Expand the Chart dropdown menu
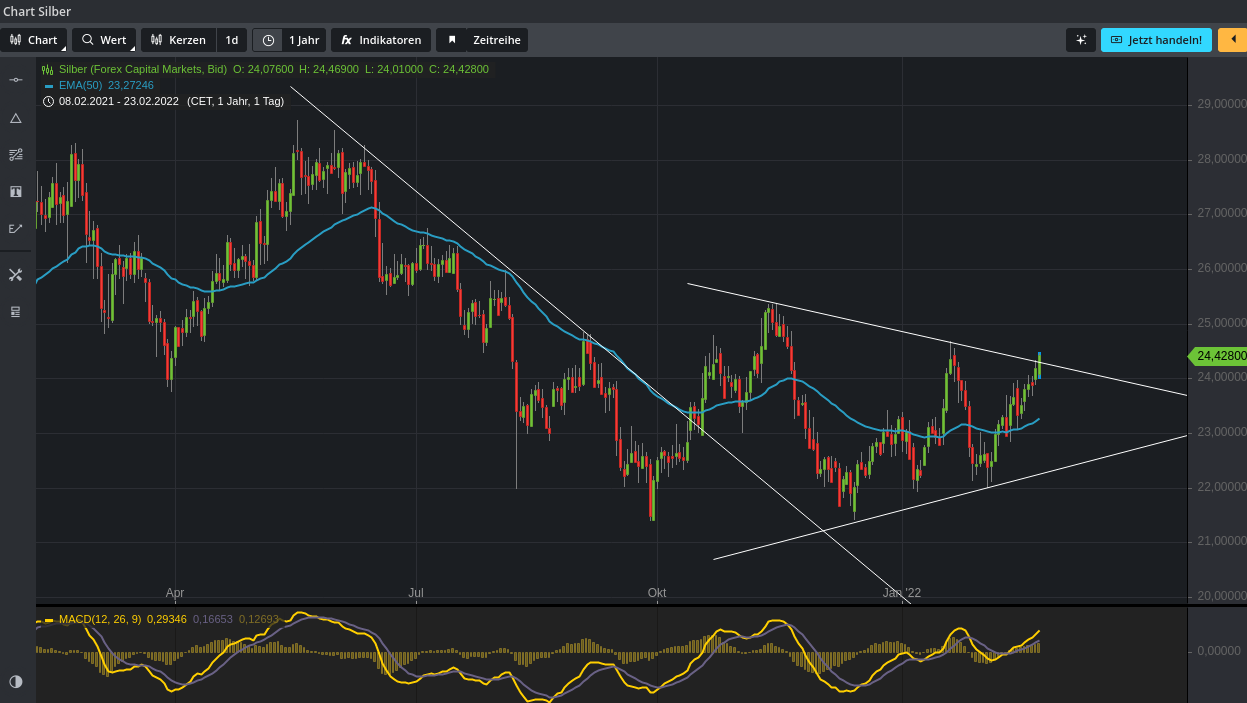This screenshot has width=1247, height=703. click(34, 40)
